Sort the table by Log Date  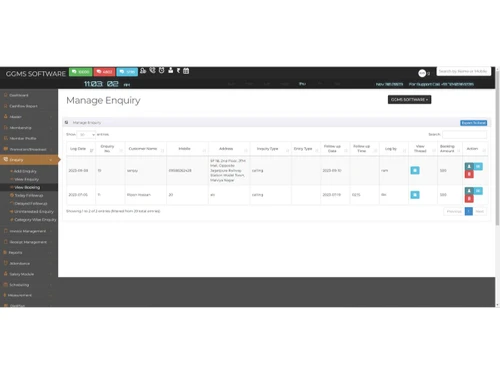coord(81,149)
